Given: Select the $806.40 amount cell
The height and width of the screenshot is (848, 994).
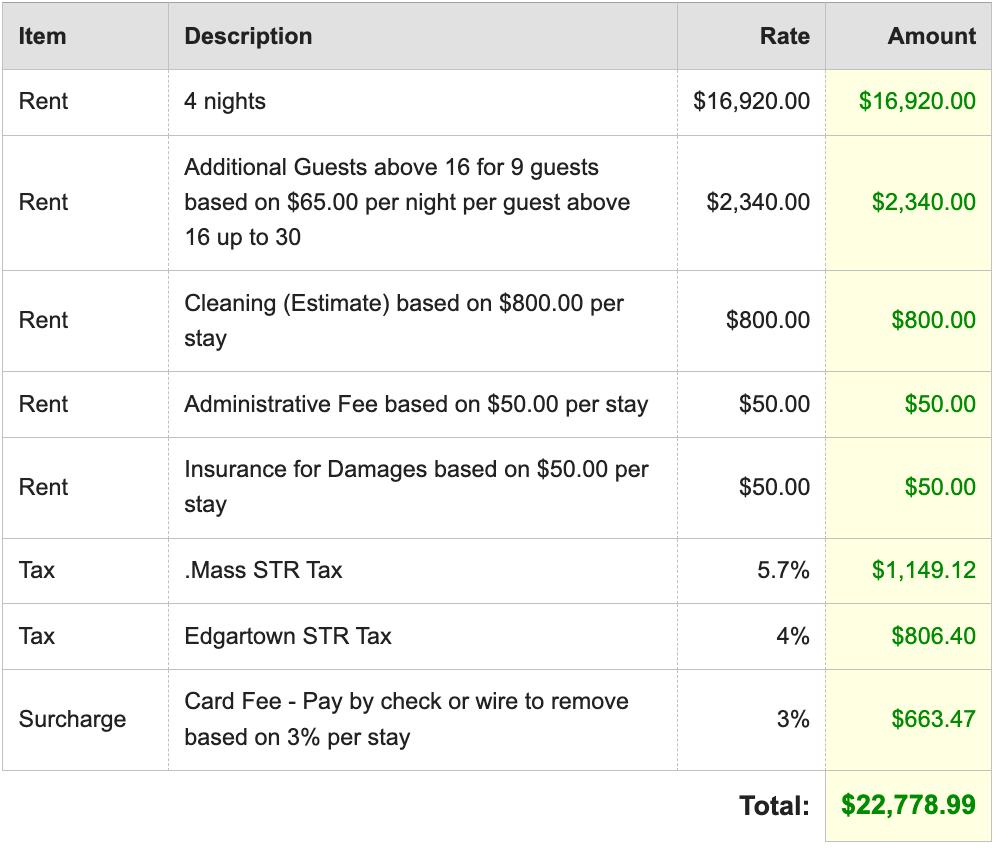Looking at the screenshot, I should tap(933, 636).
